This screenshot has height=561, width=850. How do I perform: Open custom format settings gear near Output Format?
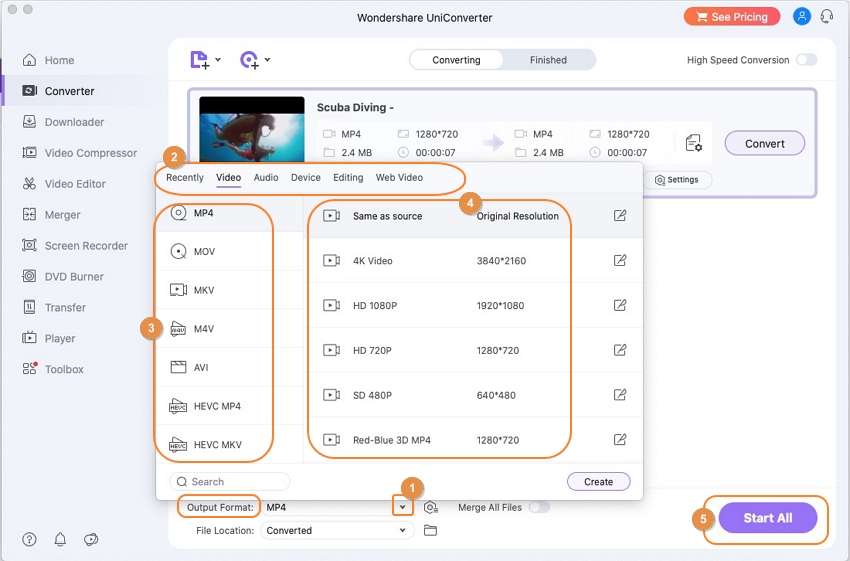click(430, 507)
